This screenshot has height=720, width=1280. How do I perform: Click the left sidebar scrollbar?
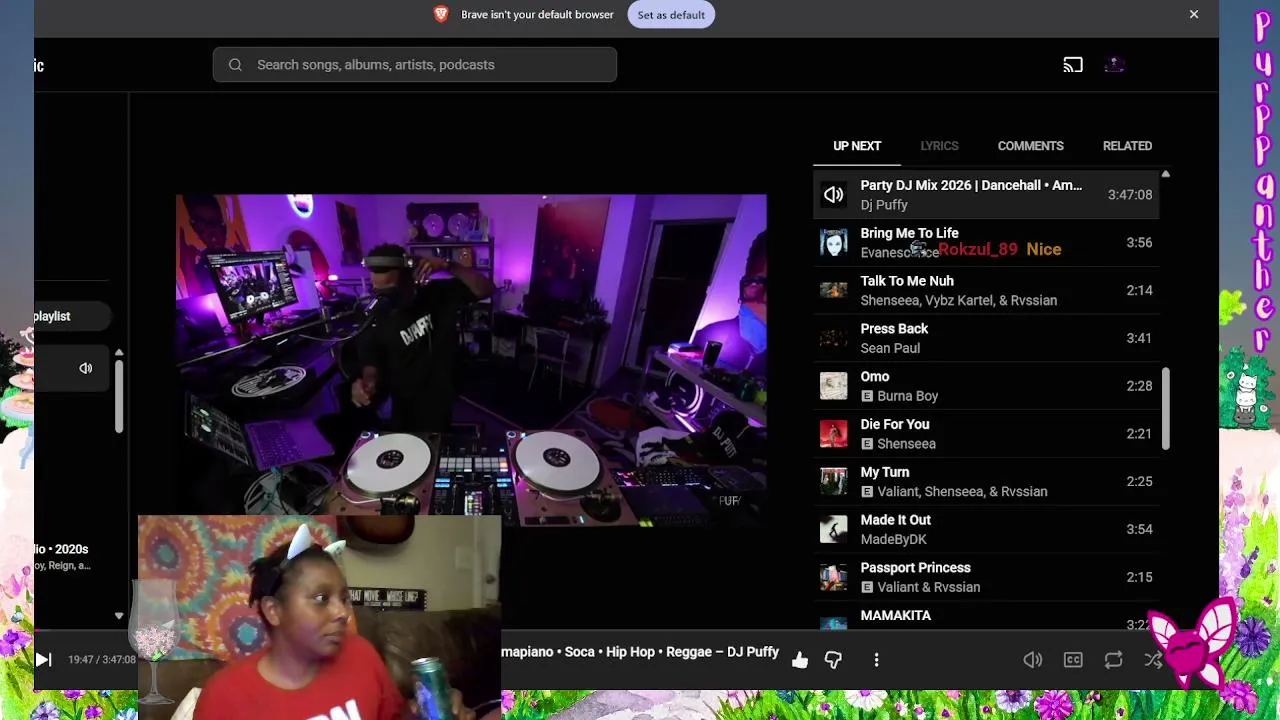pos(119,397)
